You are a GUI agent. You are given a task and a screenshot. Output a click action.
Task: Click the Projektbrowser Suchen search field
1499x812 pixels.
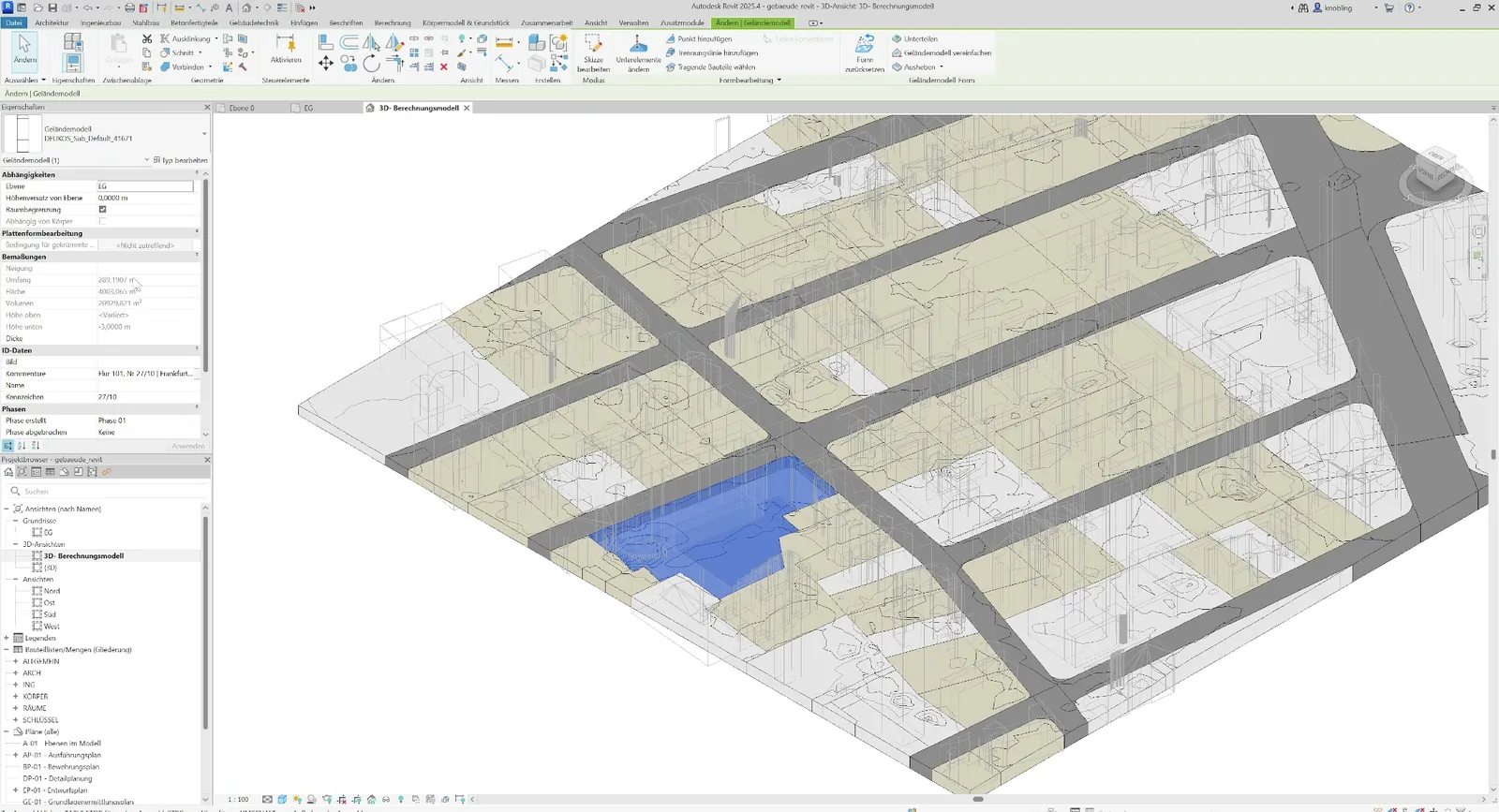click(x=106, y=491)
